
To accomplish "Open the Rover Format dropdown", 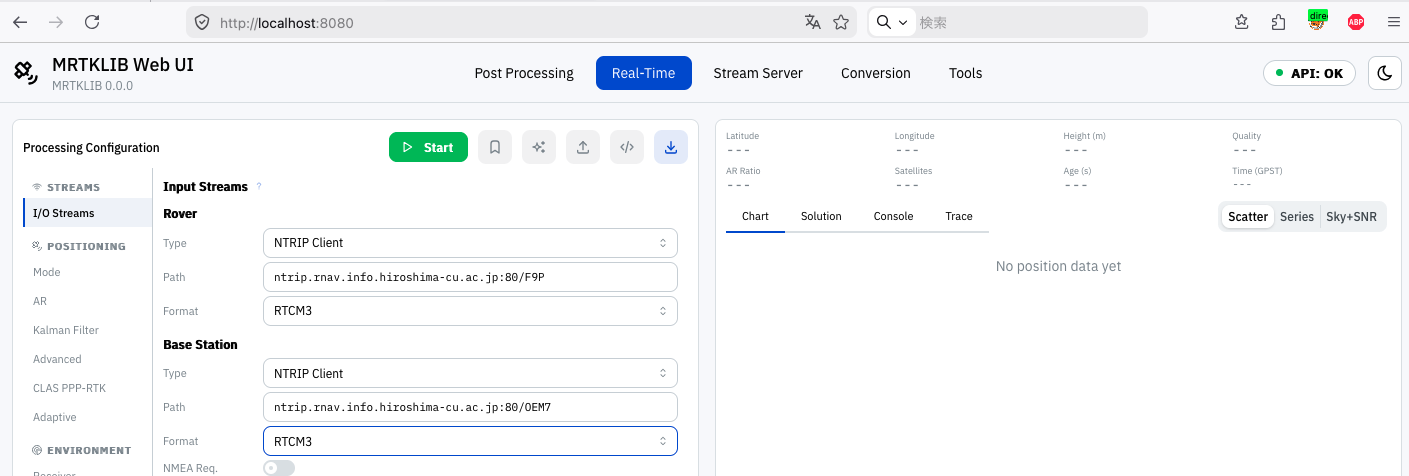I will pyautogui.click(x=470, y=311).
